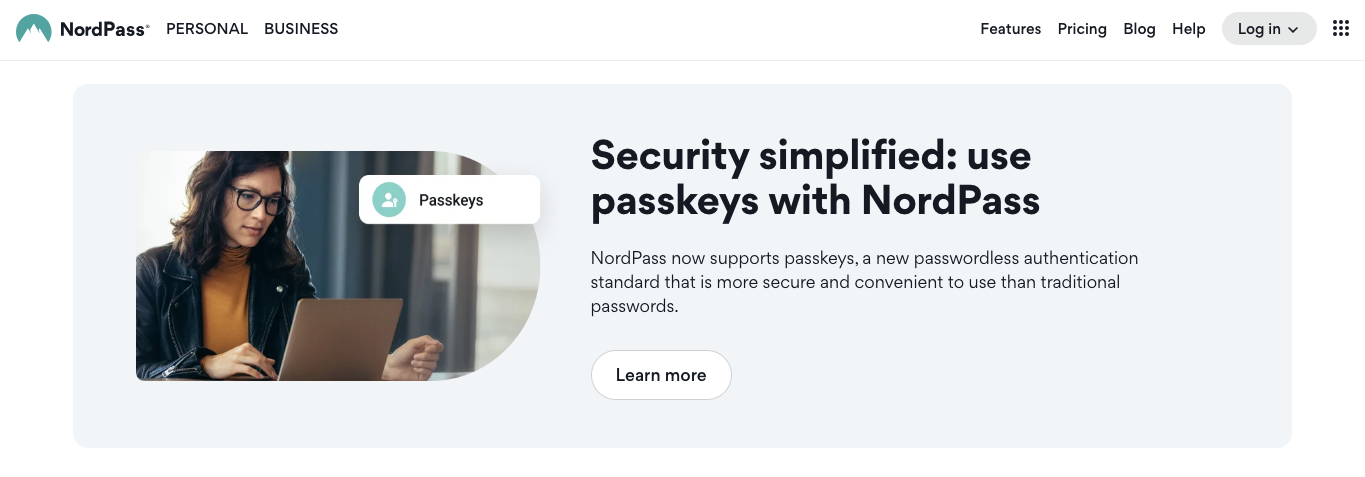Click the passkeys description paragraph
This screenshot has width=1365, height=477.
click(864, 282)
